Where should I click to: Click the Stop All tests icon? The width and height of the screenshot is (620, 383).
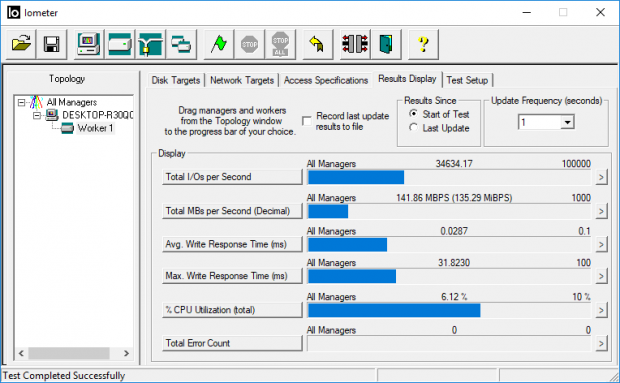point(280,44)
